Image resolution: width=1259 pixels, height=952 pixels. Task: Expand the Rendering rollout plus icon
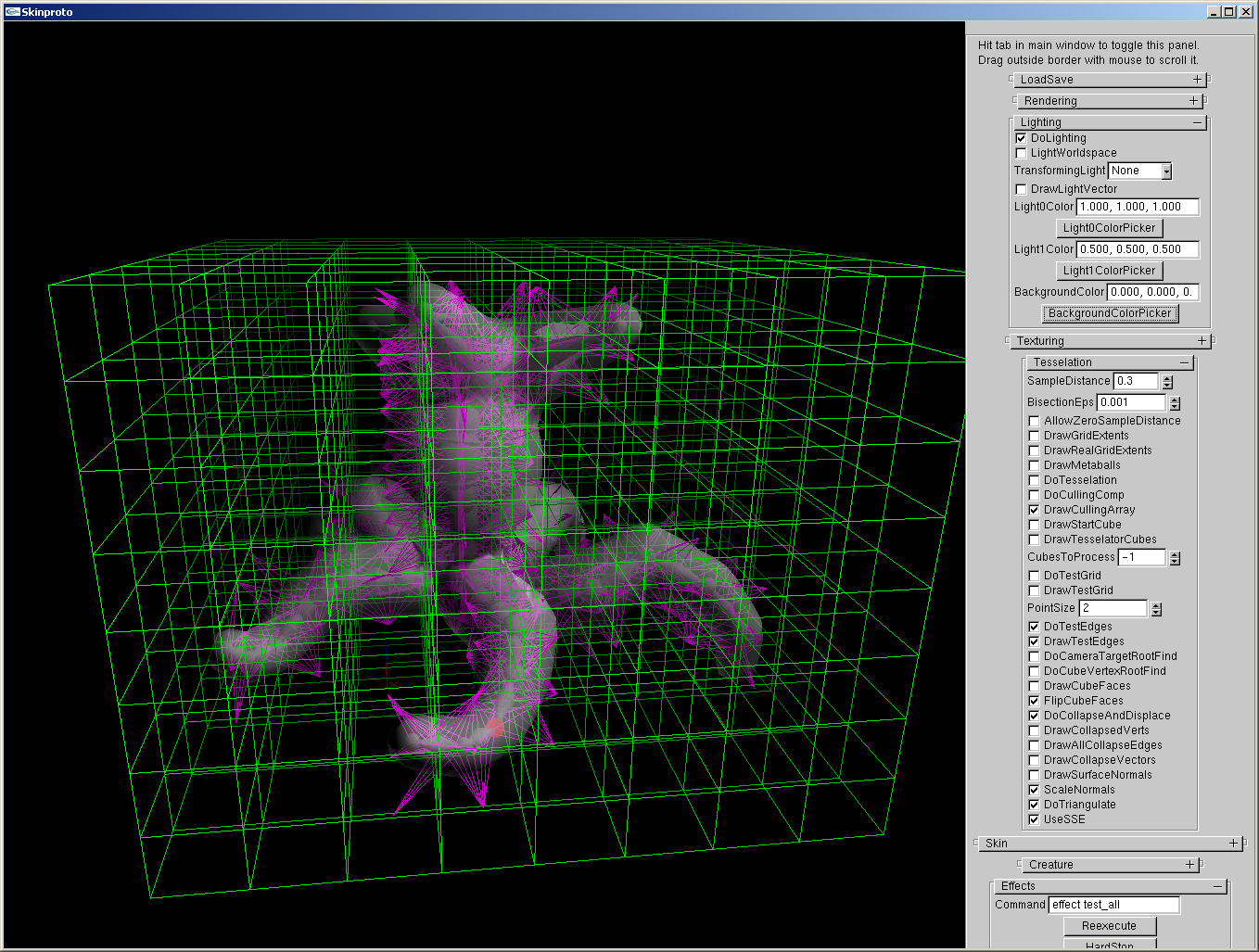coord(1194,101)
